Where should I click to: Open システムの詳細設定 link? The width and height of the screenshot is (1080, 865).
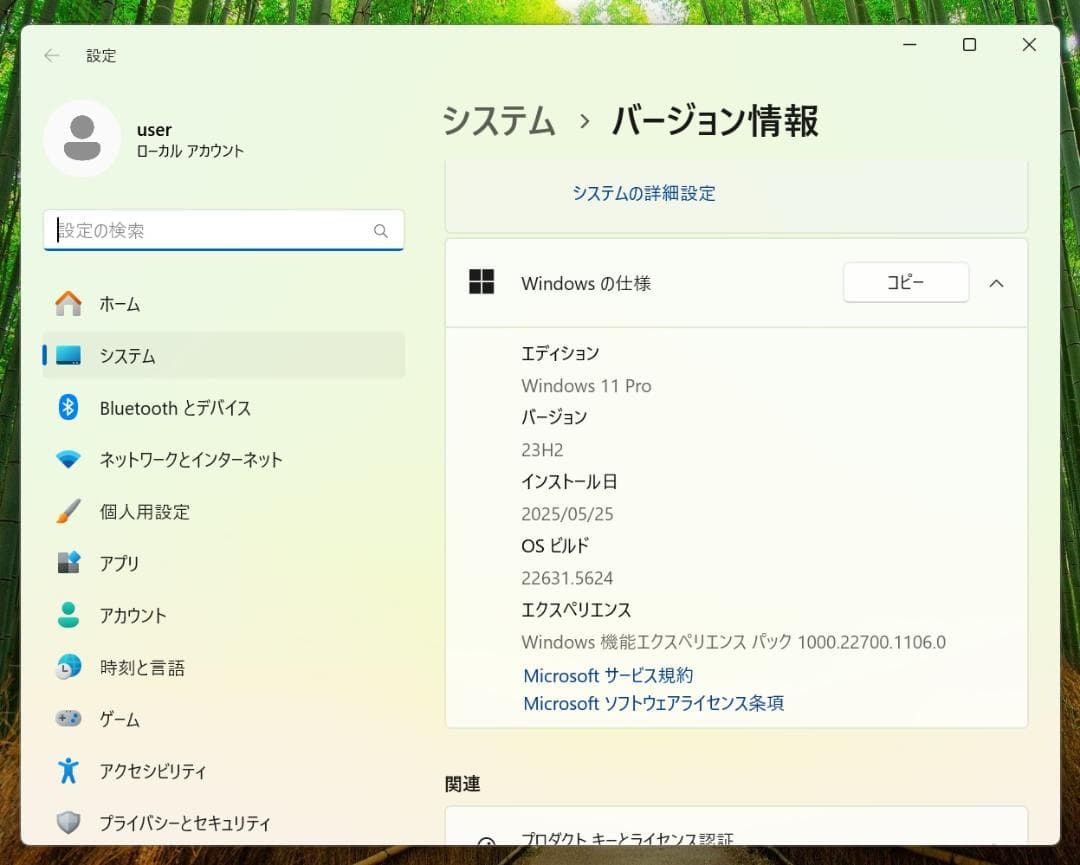coord(643,194)
